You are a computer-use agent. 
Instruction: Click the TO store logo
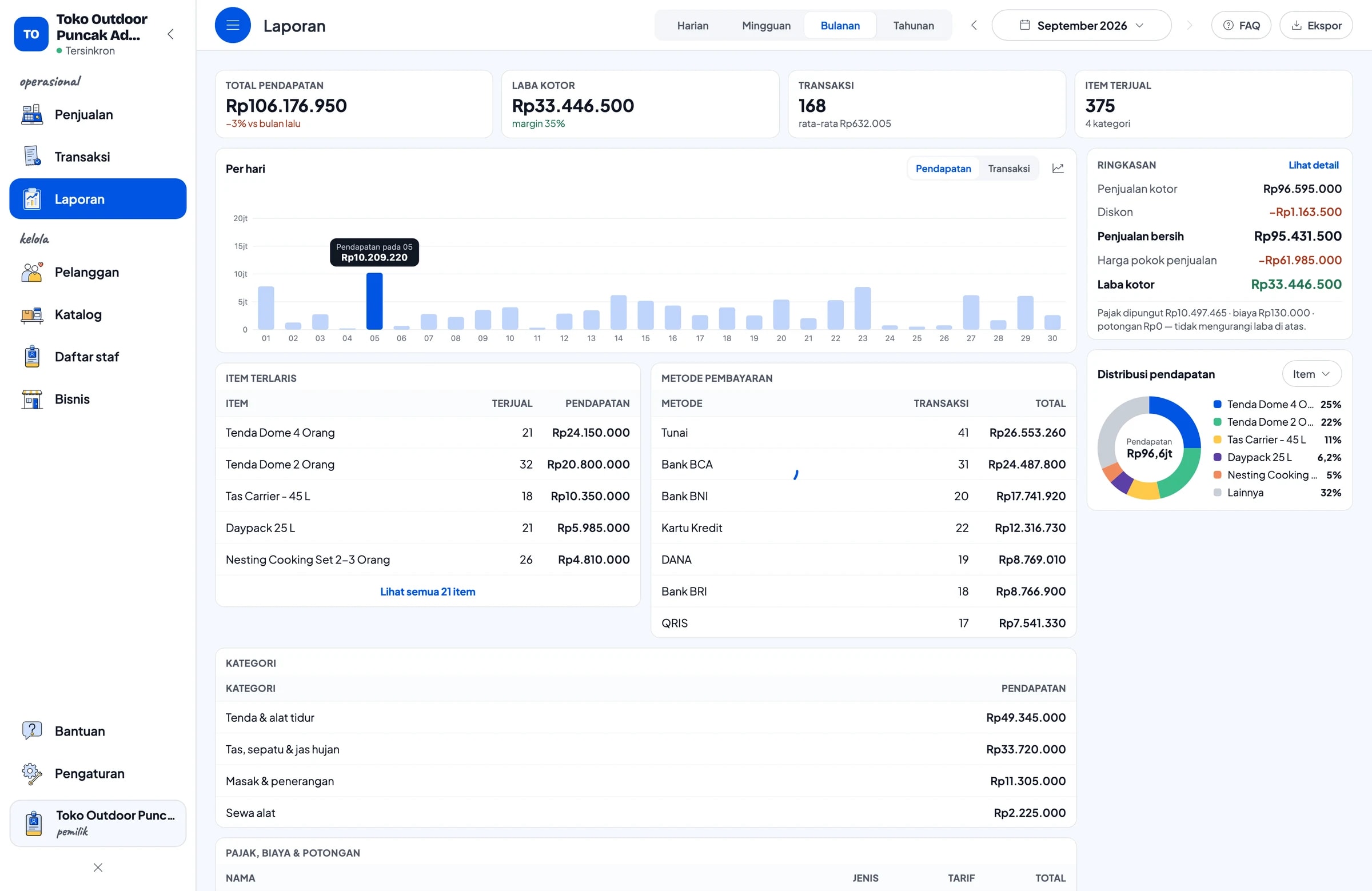tap(31, 34)
